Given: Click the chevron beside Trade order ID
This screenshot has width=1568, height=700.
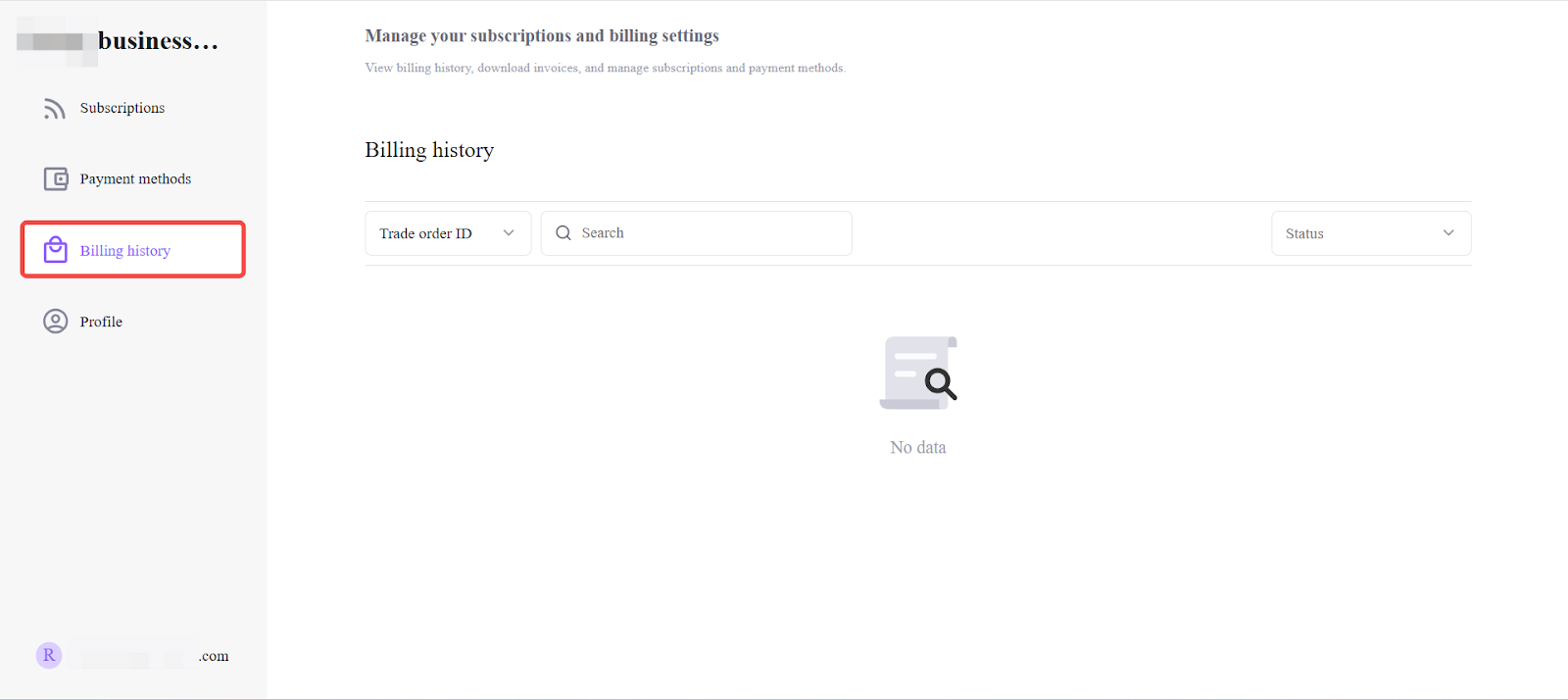Looking at the screenshot, I should coord(509,233).
